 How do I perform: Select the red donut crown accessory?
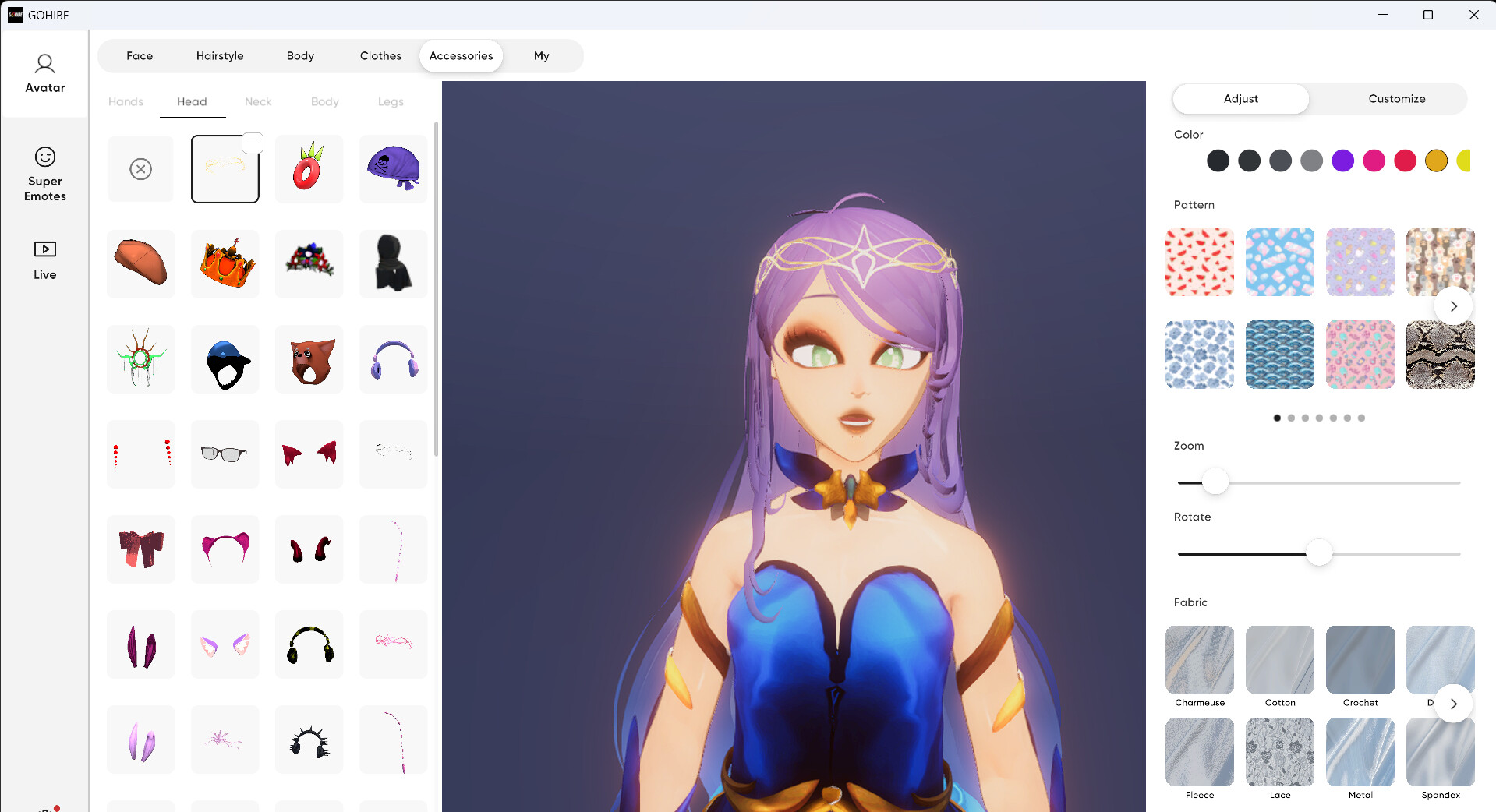click(x=309, y=169)
